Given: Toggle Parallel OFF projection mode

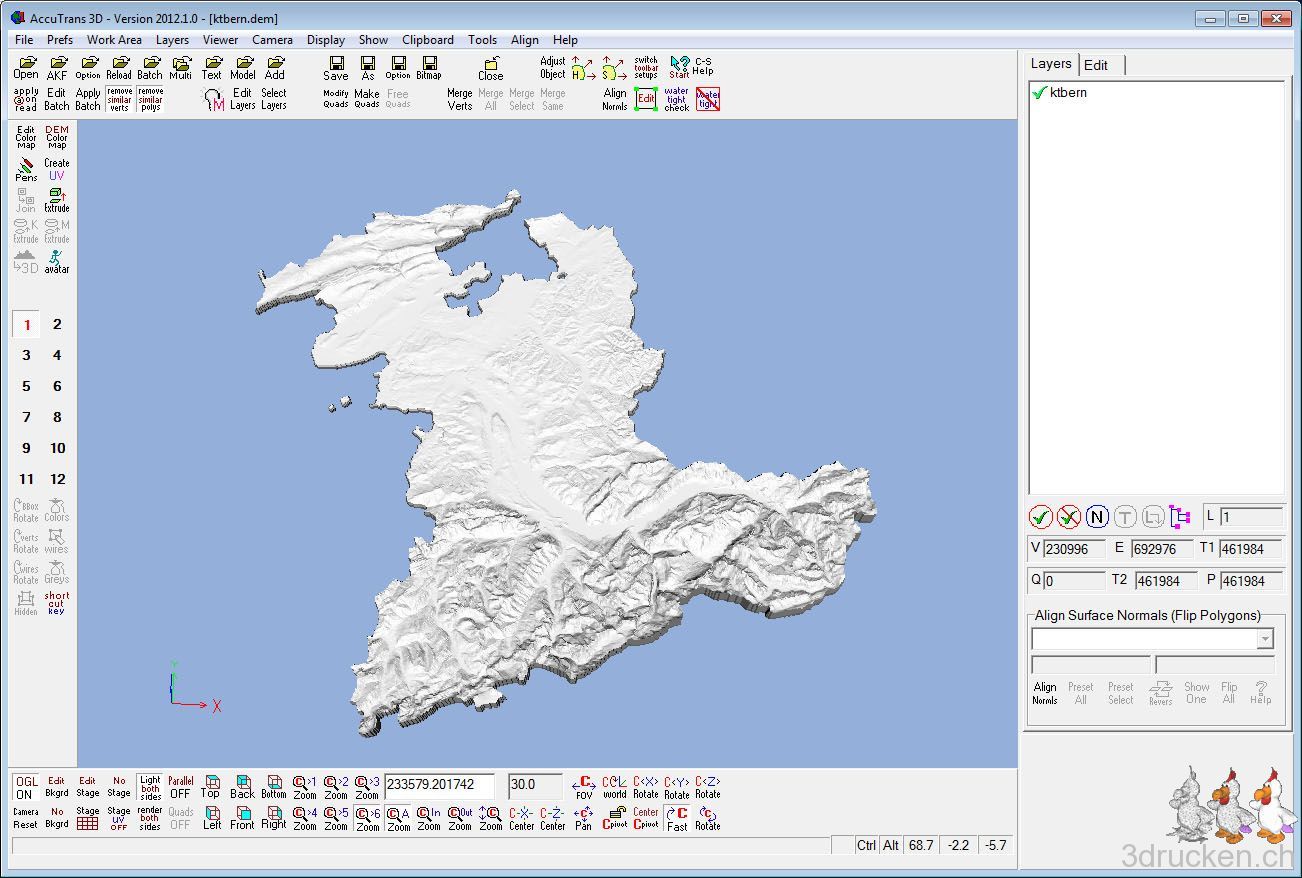Looking at the screenshot, I should click(x=180, y=787).
